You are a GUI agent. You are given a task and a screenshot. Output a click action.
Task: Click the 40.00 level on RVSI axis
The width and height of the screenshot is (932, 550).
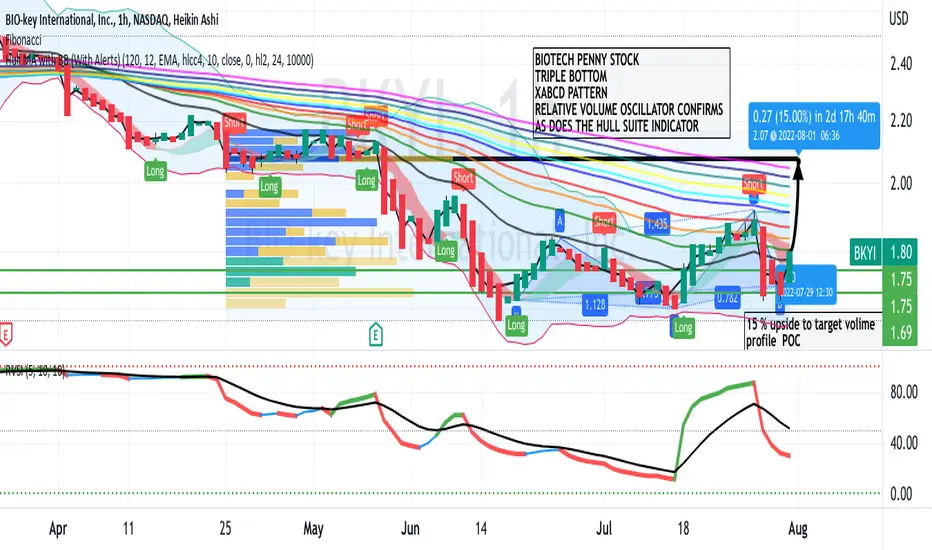click(903, 443)
